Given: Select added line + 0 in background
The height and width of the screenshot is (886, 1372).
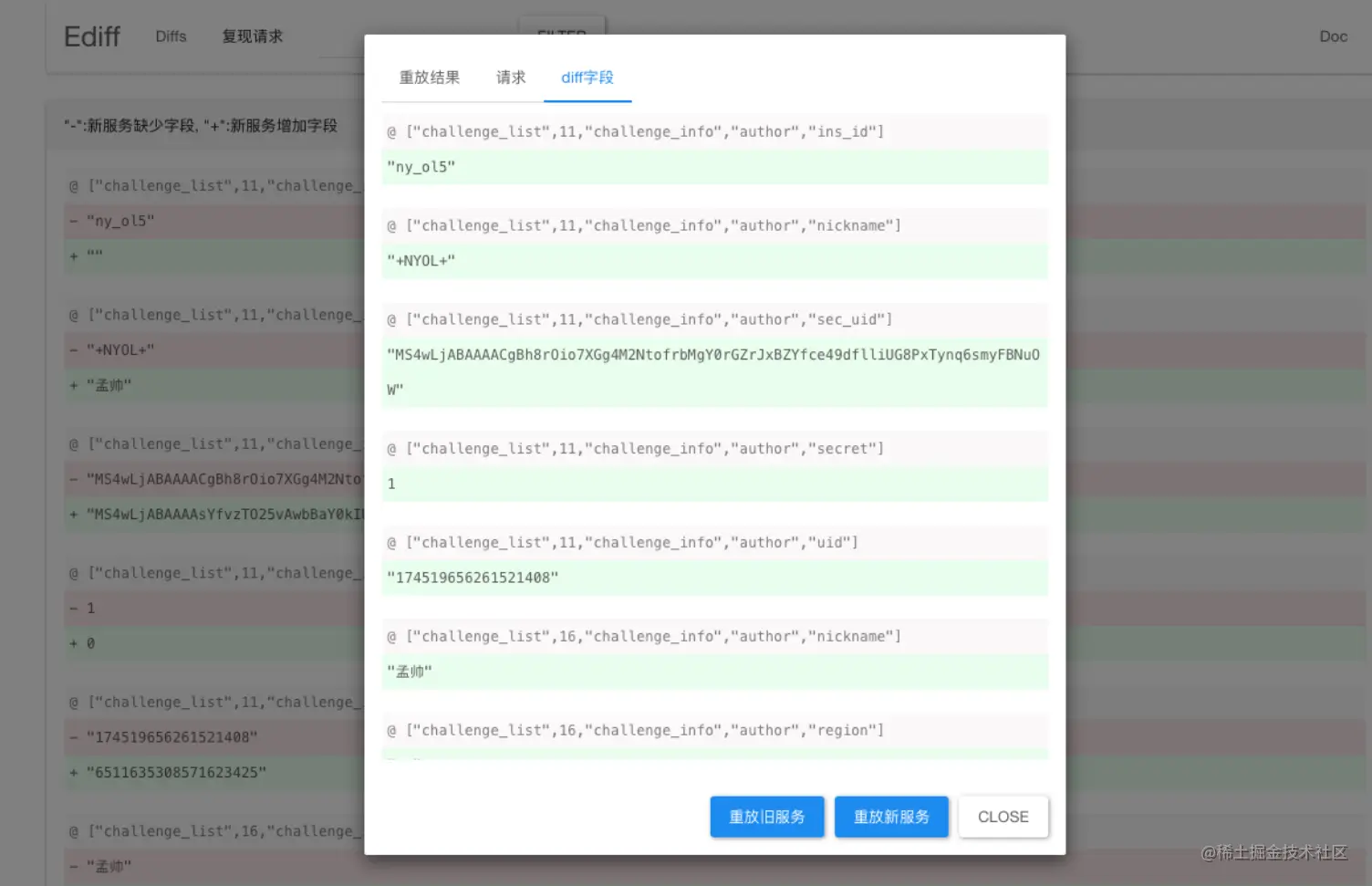Looking at the screenshot, I should pos(214,643).
